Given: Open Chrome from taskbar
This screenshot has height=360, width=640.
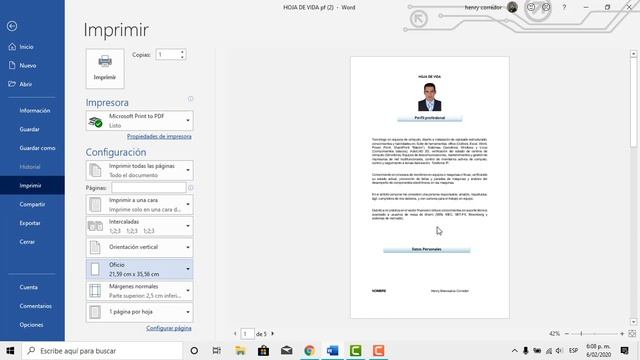Looking at the screenshot, I should [x=309, y=351].
